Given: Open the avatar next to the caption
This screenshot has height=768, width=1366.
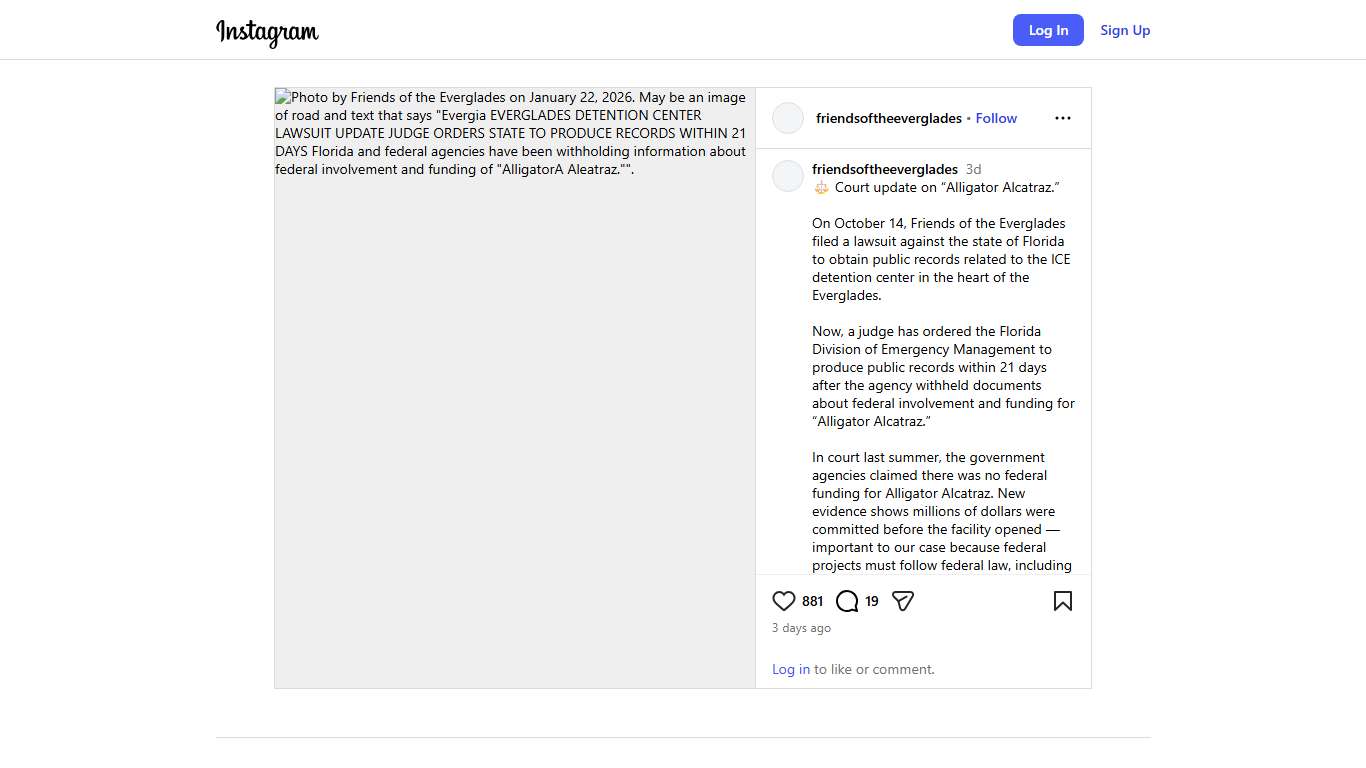Looking at the screenshot, I should [788, 176].
